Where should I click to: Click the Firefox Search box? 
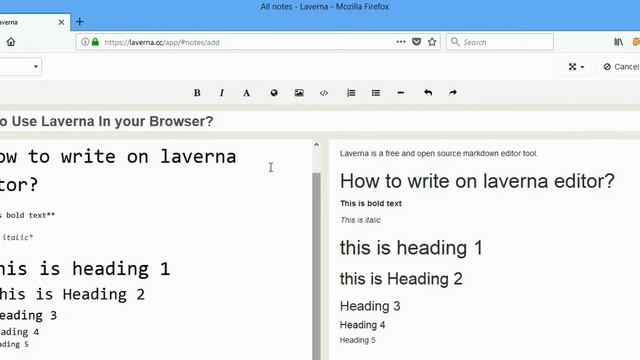pyautogui.click(x=500, y=42)
